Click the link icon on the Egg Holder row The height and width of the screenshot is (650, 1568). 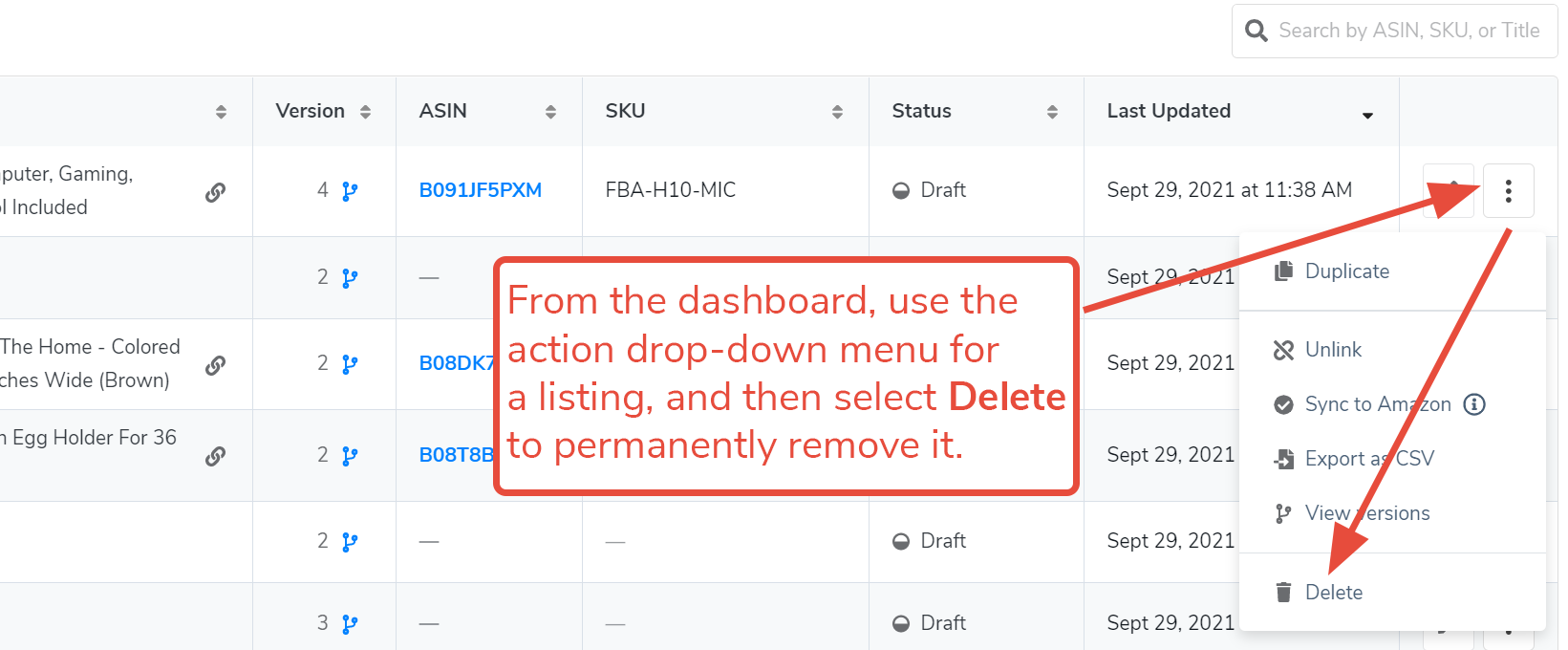coord(216,456)
